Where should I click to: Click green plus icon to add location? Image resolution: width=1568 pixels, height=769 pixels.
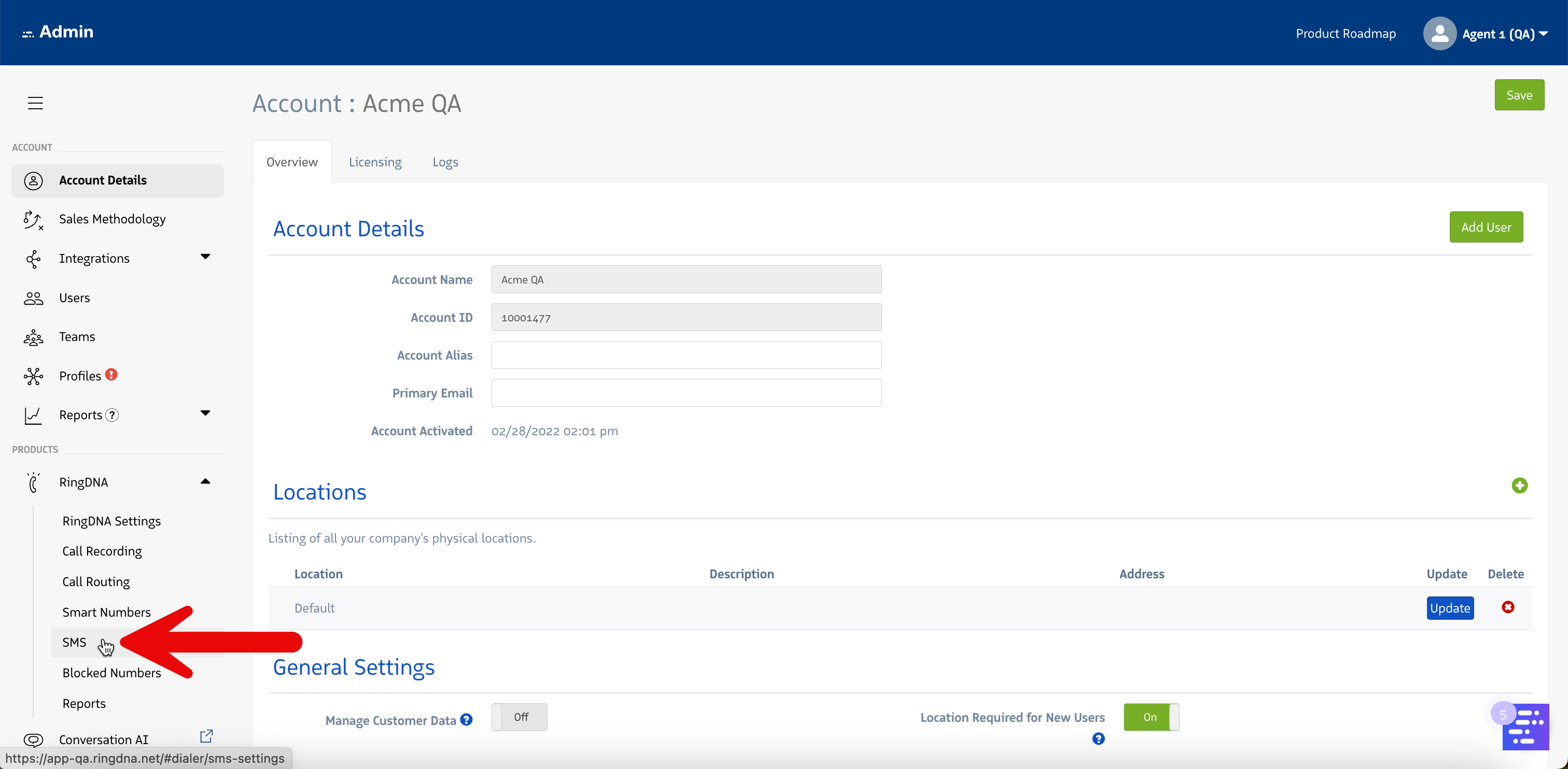(1519, 486)
